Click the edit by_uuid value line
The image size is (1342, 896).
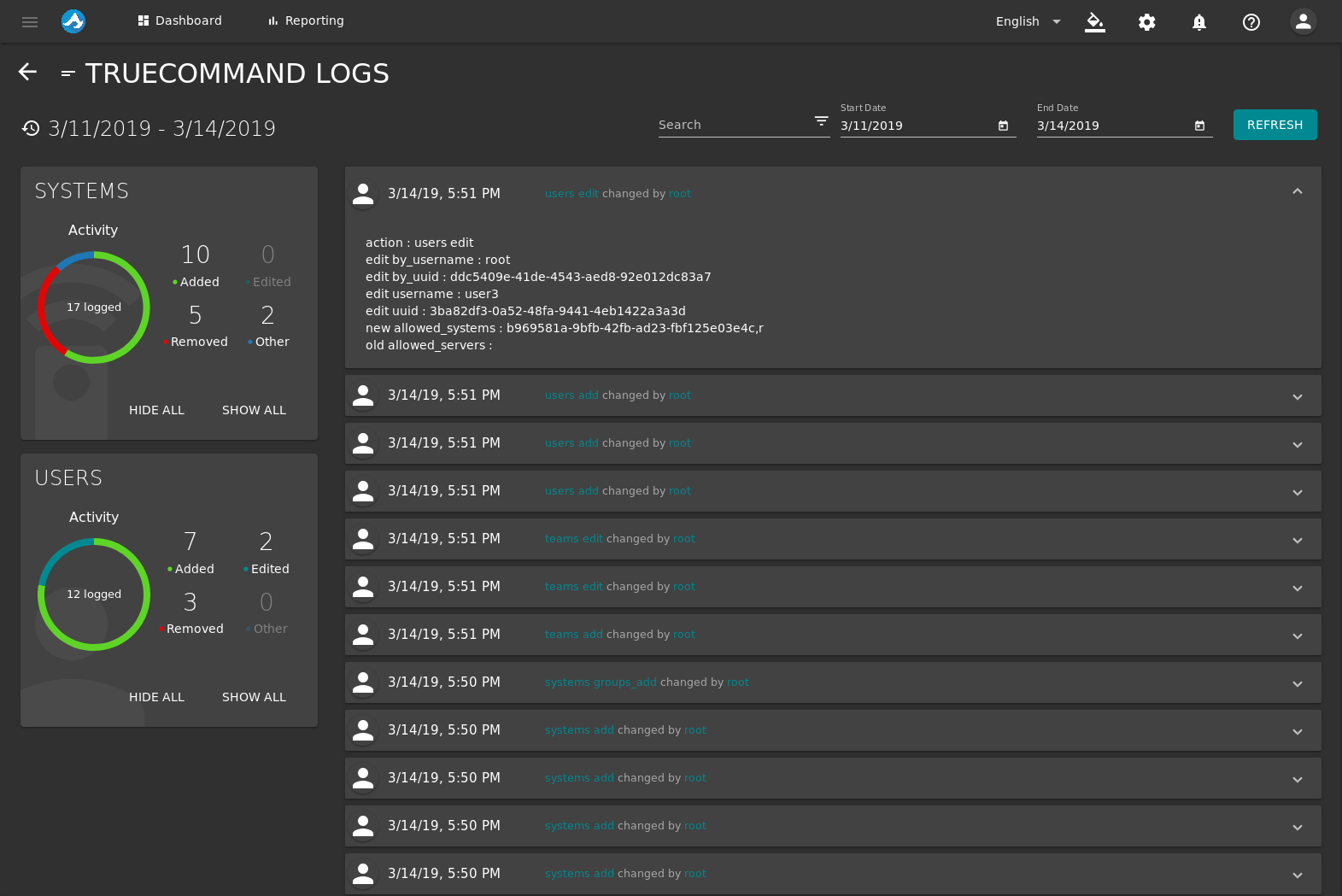pos(538,277)
